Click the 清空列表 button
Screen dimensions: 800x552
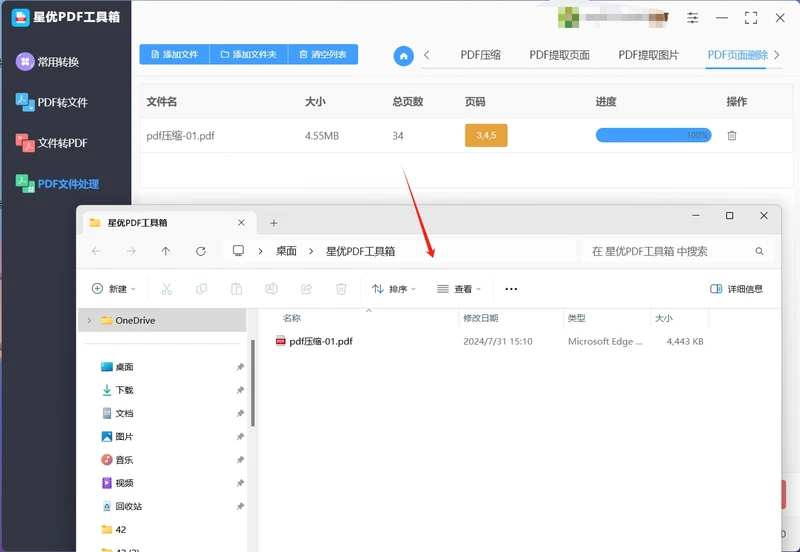pyautogui.click(x=323, y=54)
